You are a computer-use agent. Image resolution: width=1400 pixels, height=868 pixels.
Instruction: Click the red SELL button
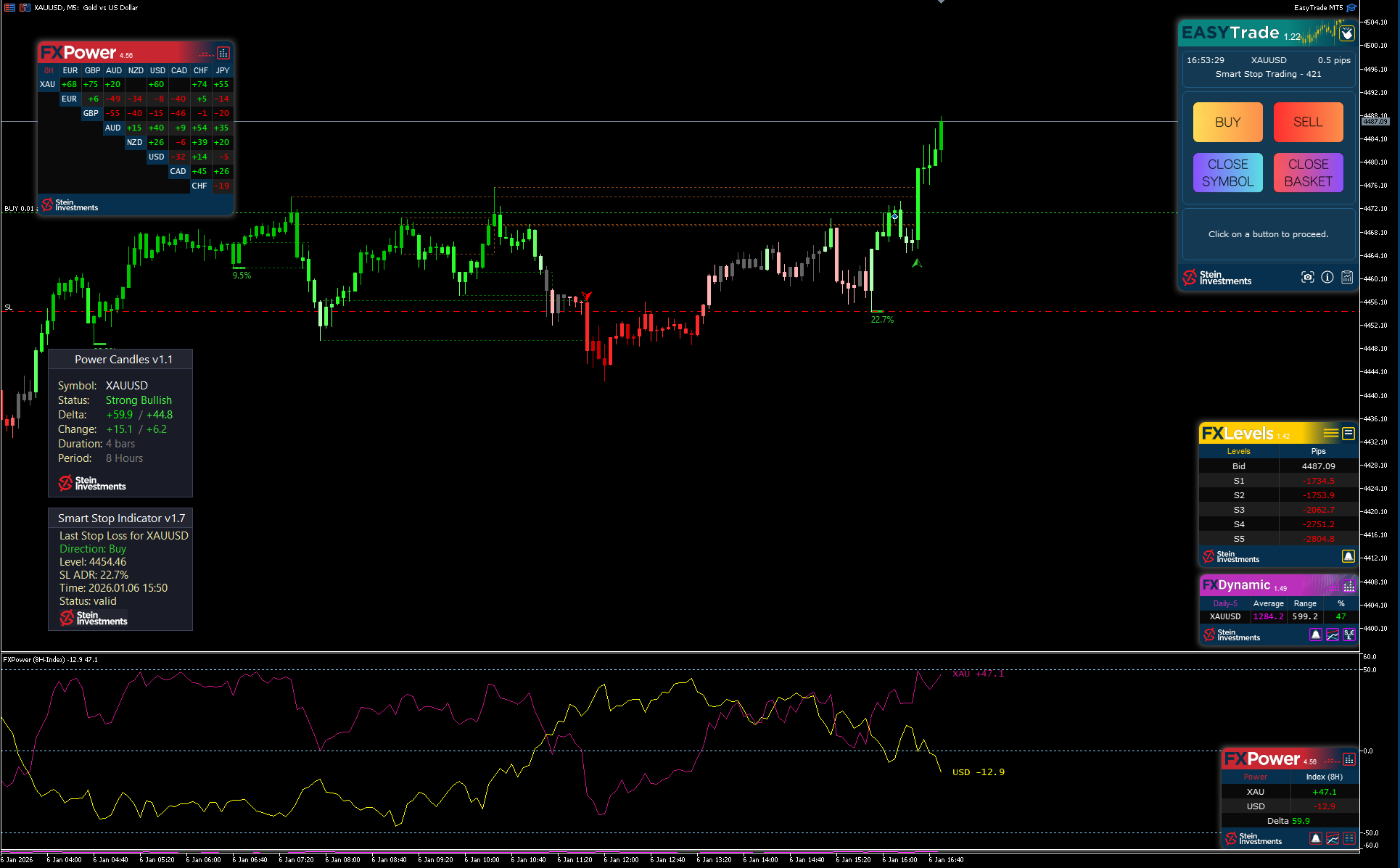pos(1308,122)
